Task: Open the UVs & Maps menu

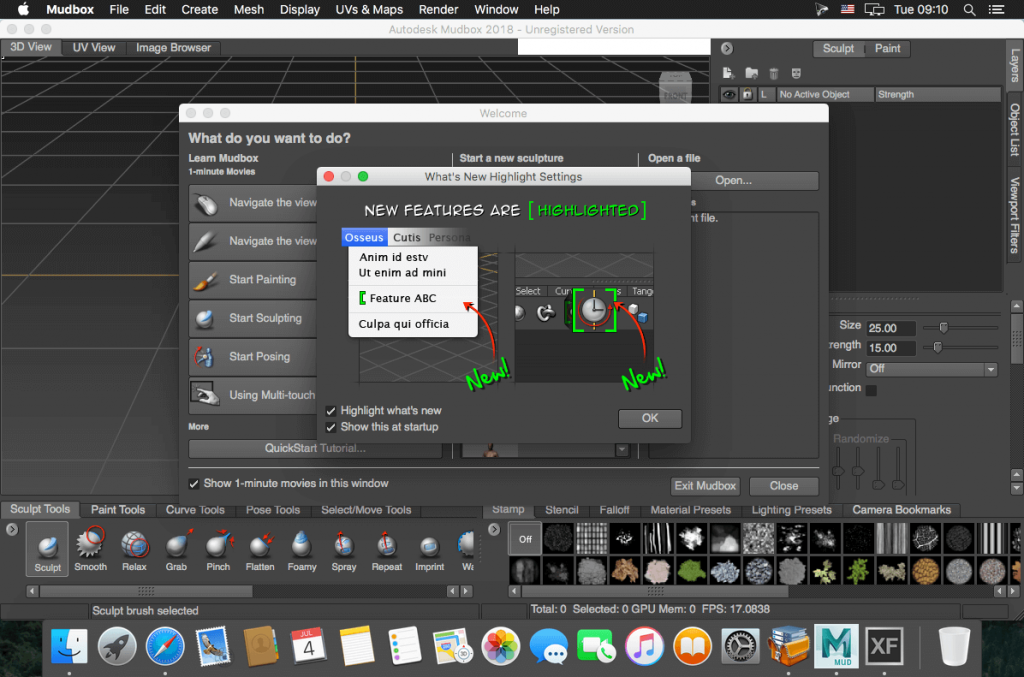Action: tap(367, 9)
